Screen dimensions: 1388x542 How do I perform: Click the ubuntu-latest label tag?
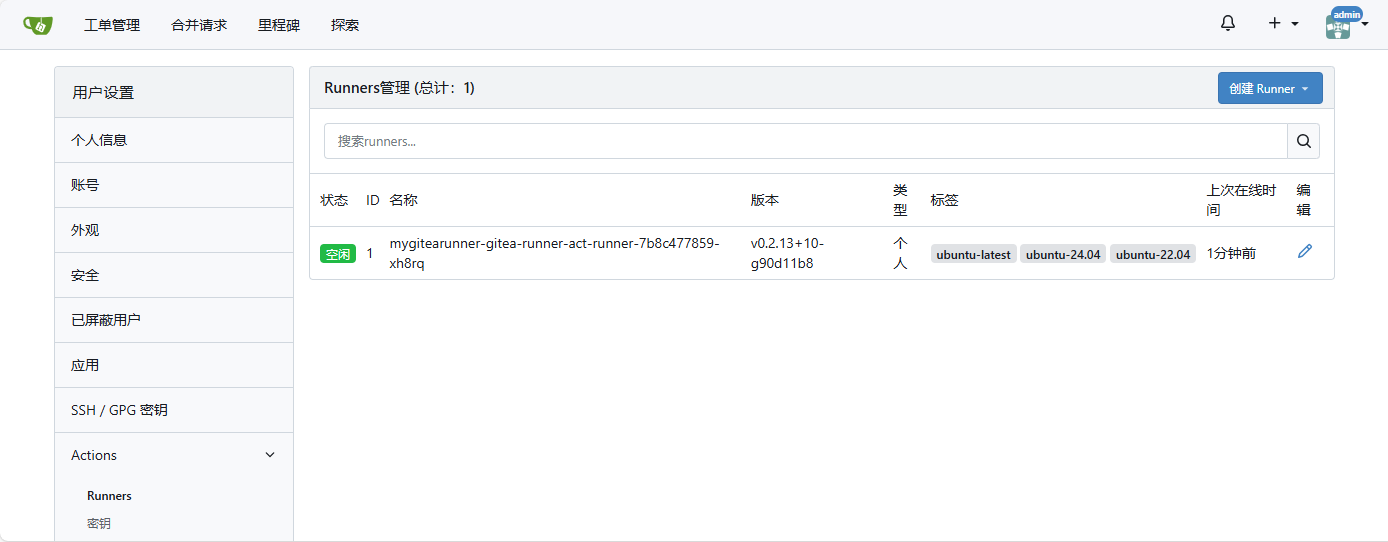(x=973, y=254)
